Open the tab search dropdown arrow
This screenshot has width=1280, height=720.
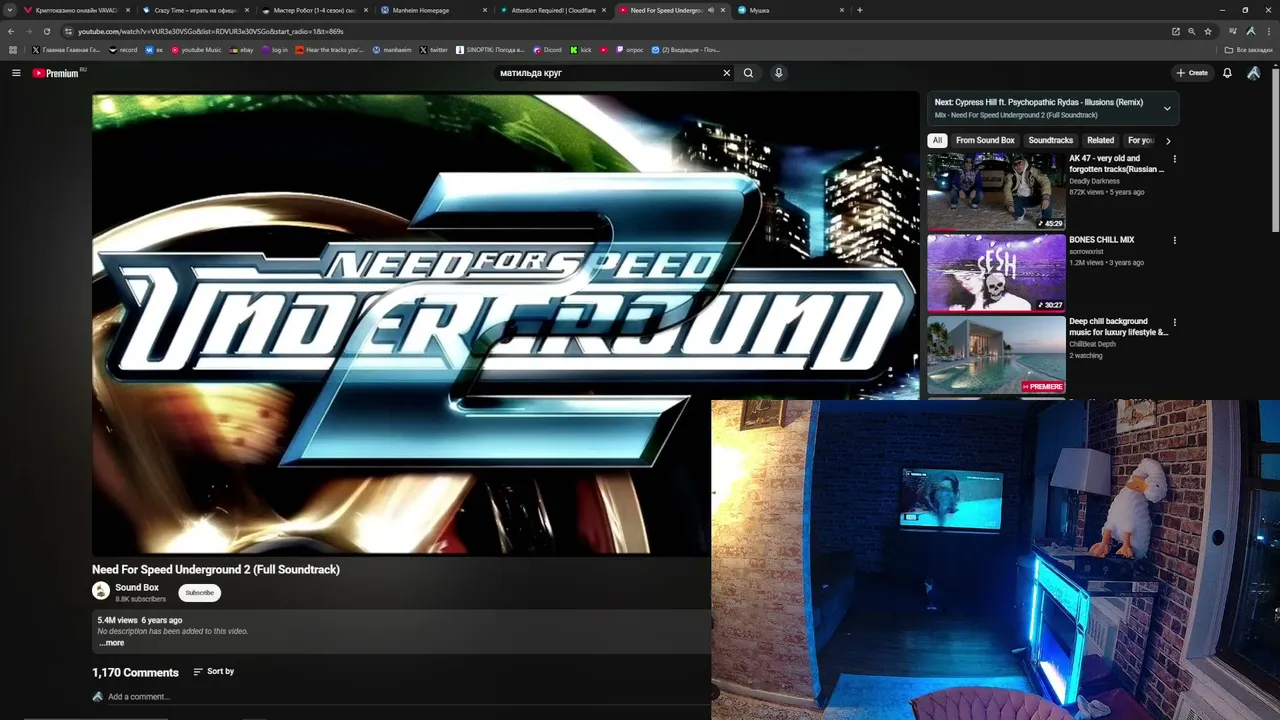[11, 10]
